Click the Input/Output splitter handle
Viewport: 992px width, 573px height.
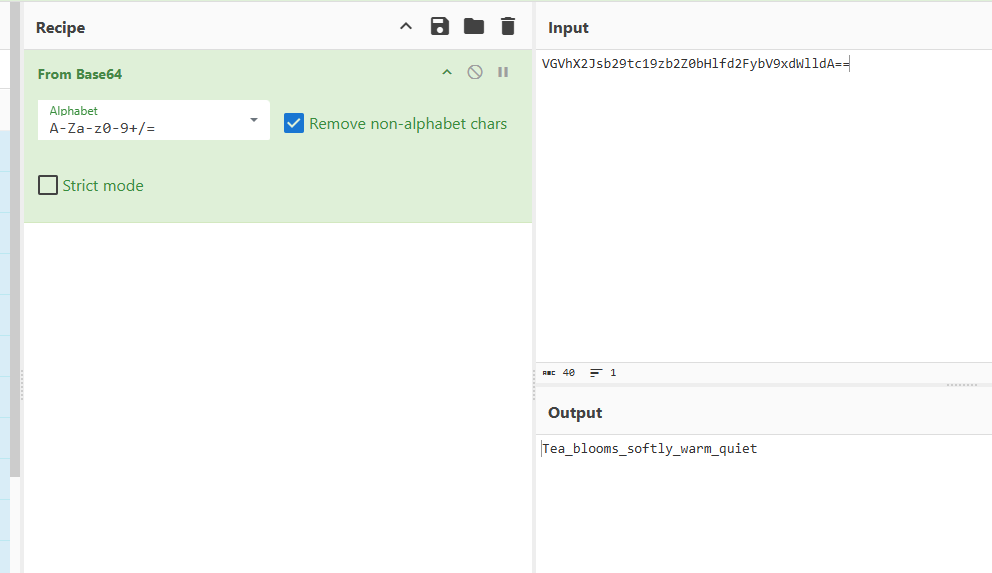click(x=962, y=385)
